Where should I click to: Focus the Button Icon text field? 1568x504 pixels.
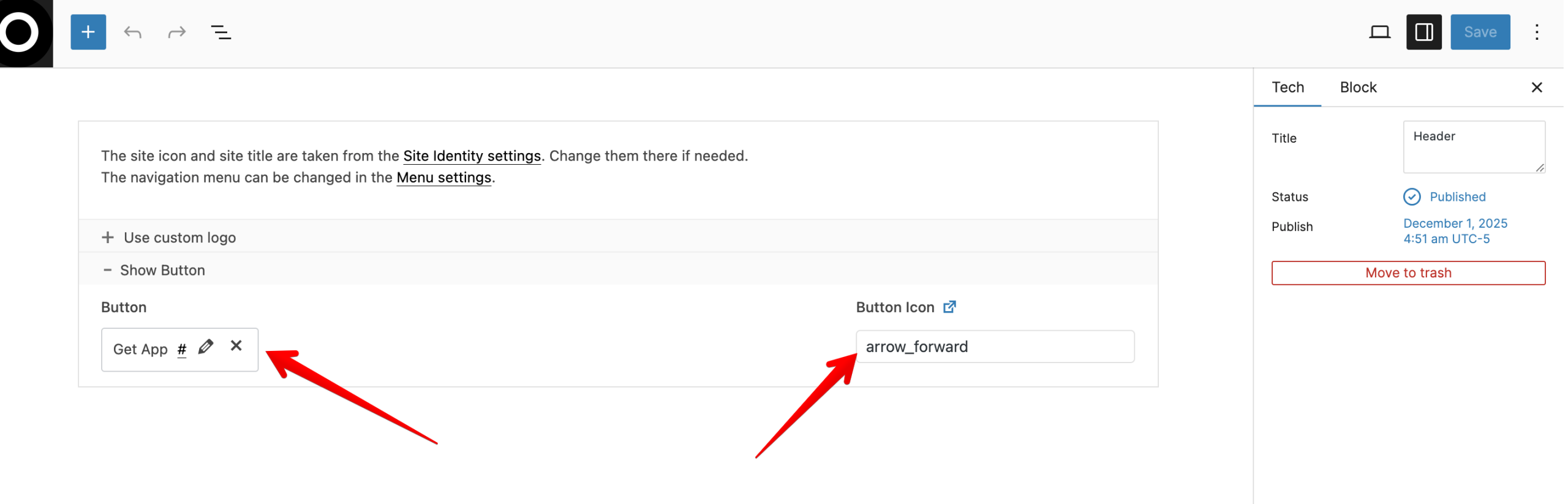994,347
